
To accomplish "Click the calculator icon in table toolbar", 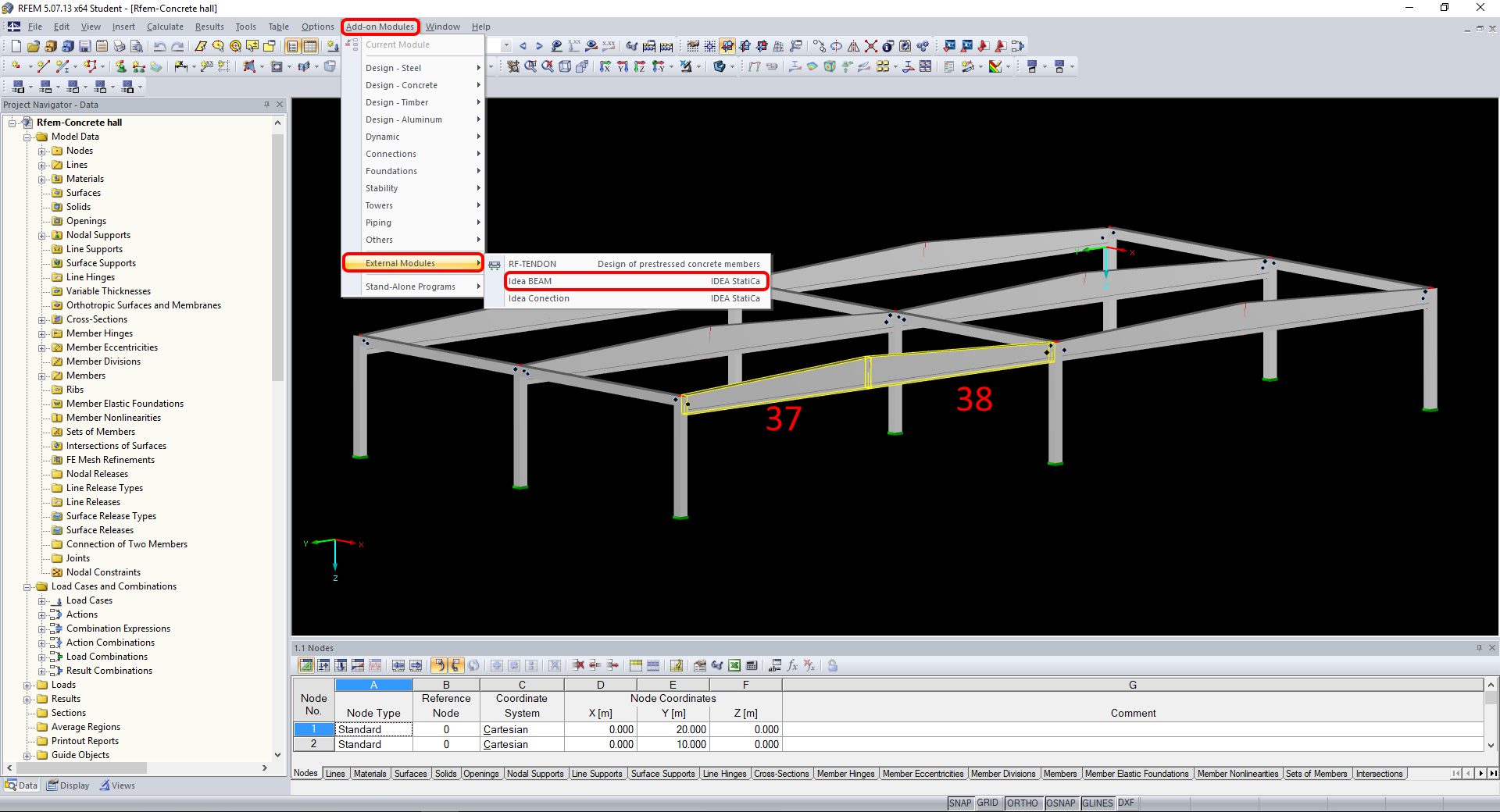I will 752,665.
